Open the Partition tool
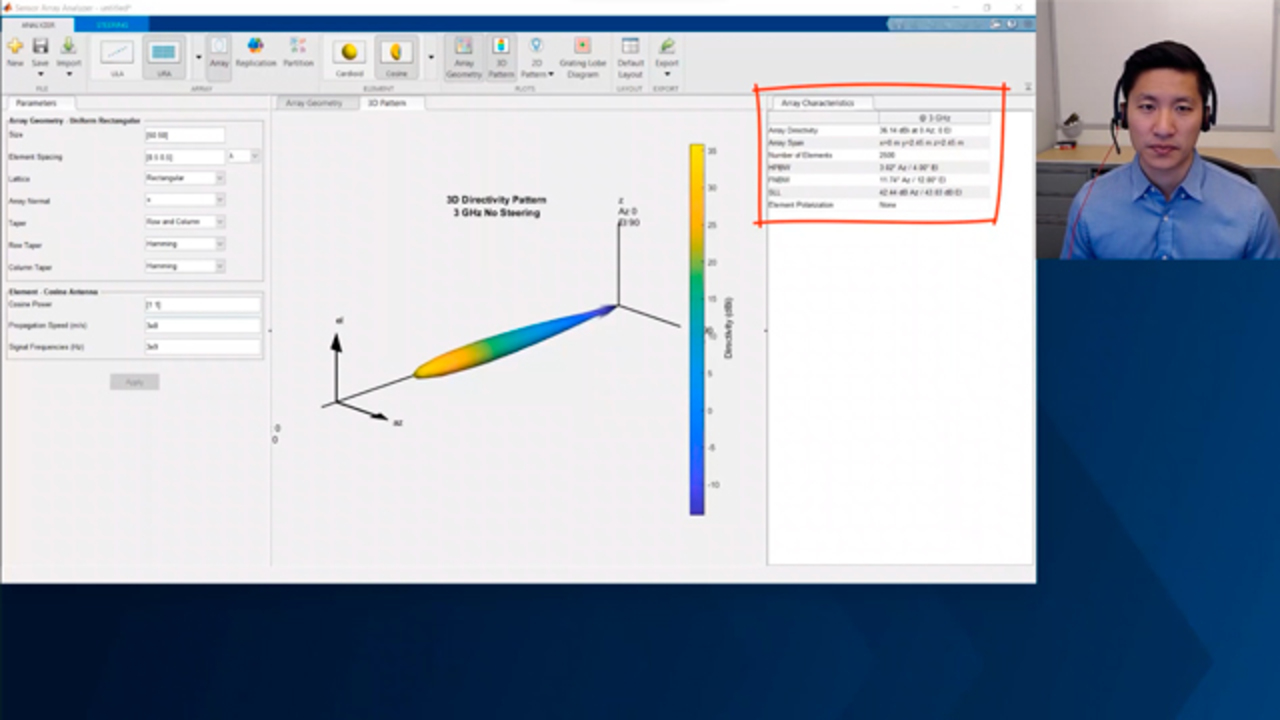The width and height of the screenshot is (1280, 720). (298, 53)
